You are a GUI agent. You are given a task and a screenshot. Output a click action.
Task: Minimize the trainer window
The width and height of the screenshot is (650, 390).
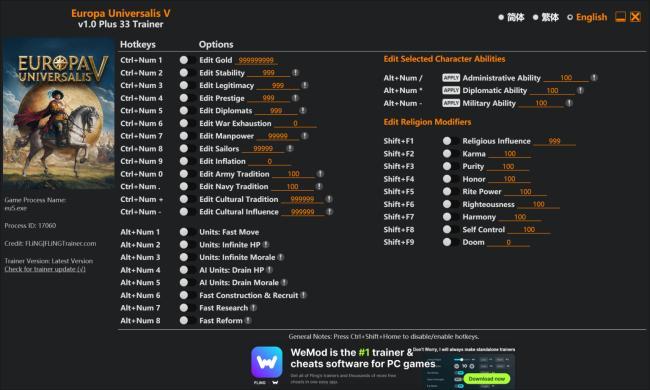pyautogui.click(x=620, y=17)
